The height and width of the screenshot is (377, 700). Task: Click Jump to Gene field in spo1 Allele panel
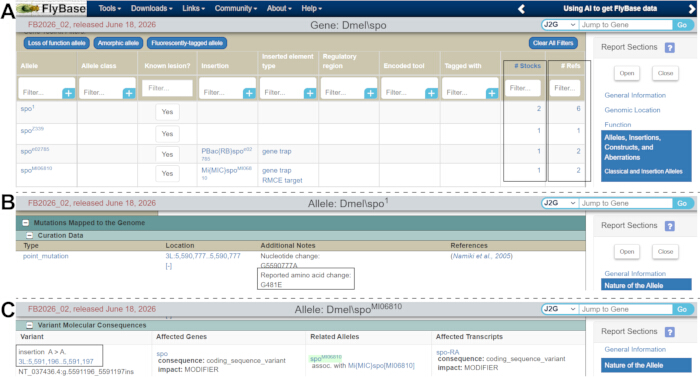click(x=626, y=203)
